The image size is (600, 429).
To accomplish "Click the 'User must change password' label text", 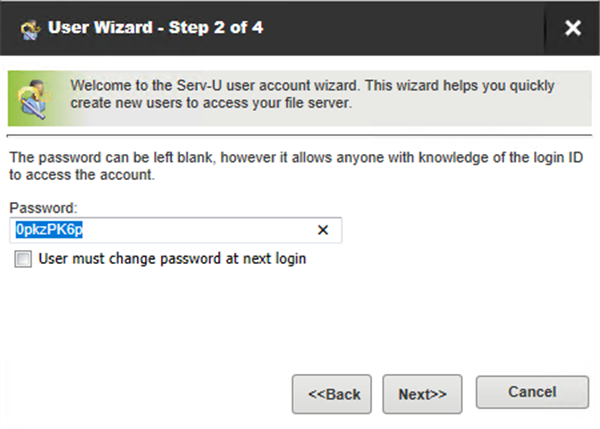I will click(x=171, y=259).
